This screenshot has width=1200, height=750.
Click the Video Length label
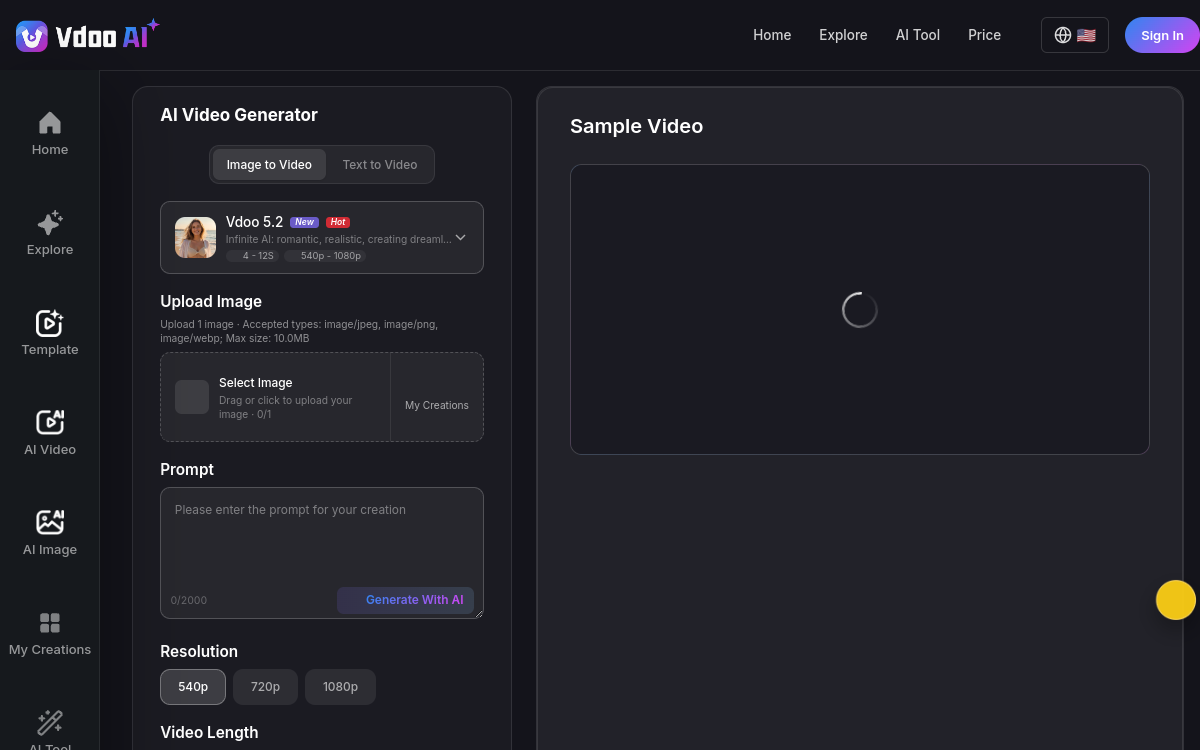209,732
